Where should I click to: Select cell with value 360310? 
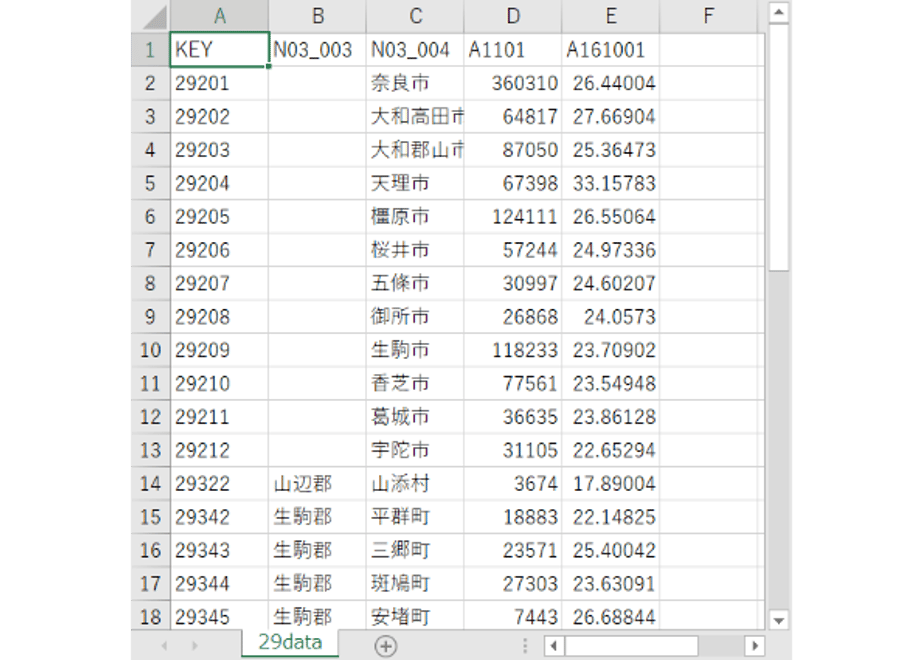[x=513, y=83]
